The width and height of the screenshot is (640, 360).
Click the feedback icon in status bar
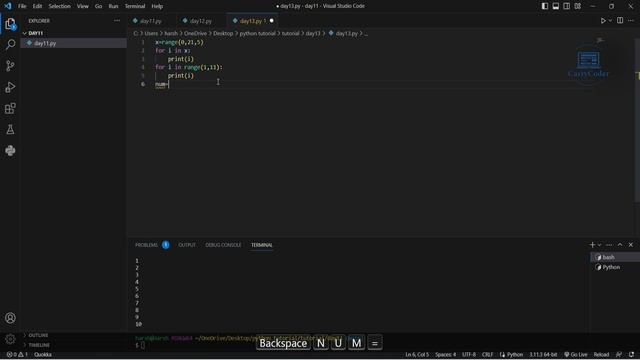pos(619,354)
